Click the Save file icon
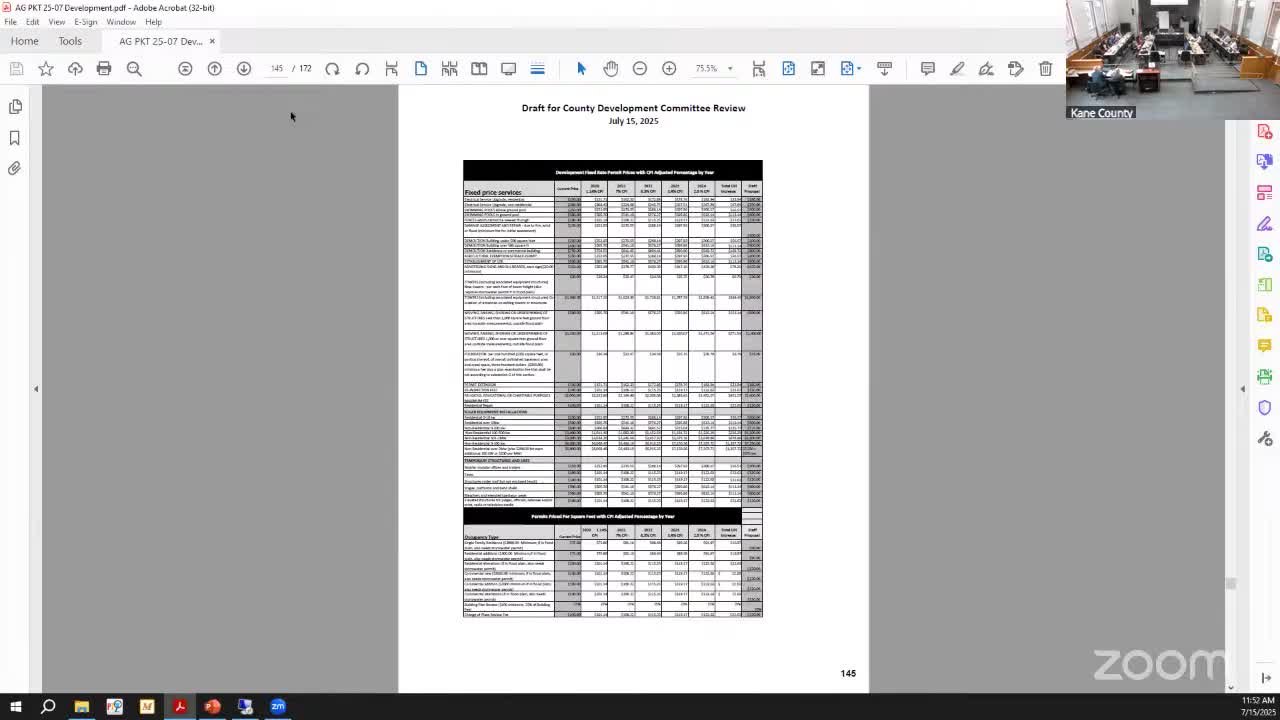Screen dimensions: 1280x720 [16, 68]
